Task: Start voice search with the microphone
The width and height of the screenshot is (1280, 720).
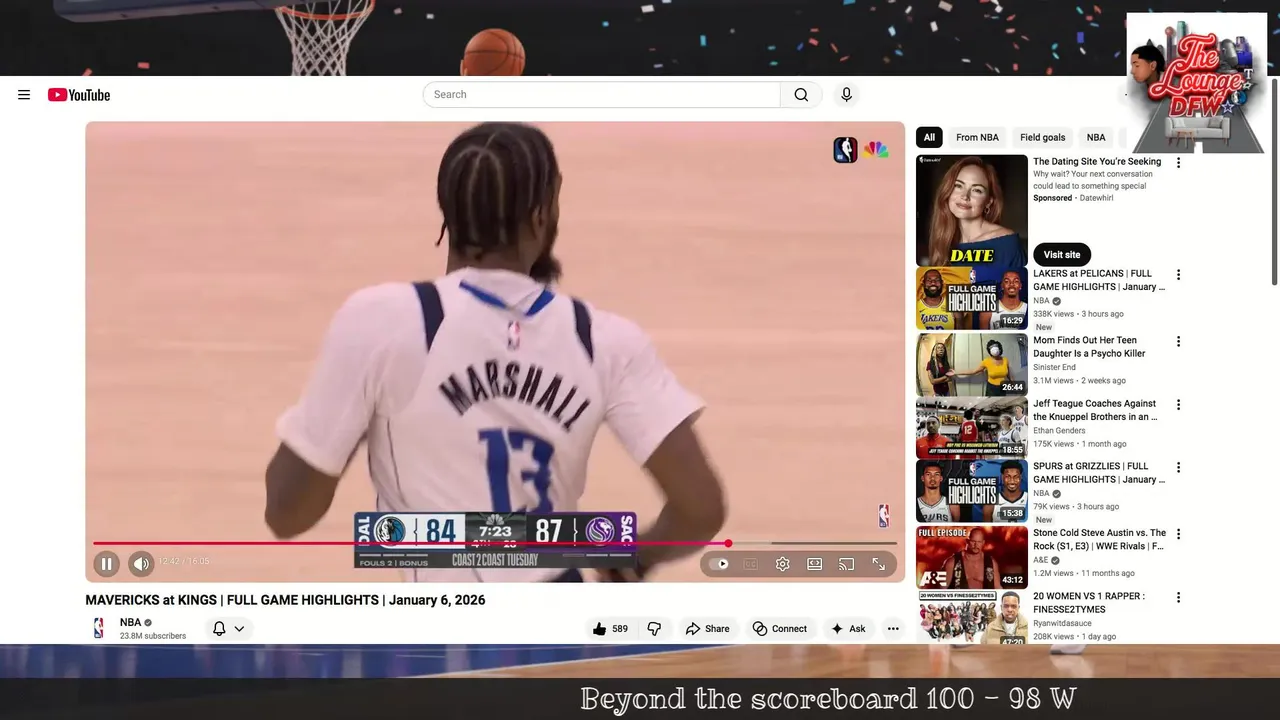Action: [x=846, y=95]
